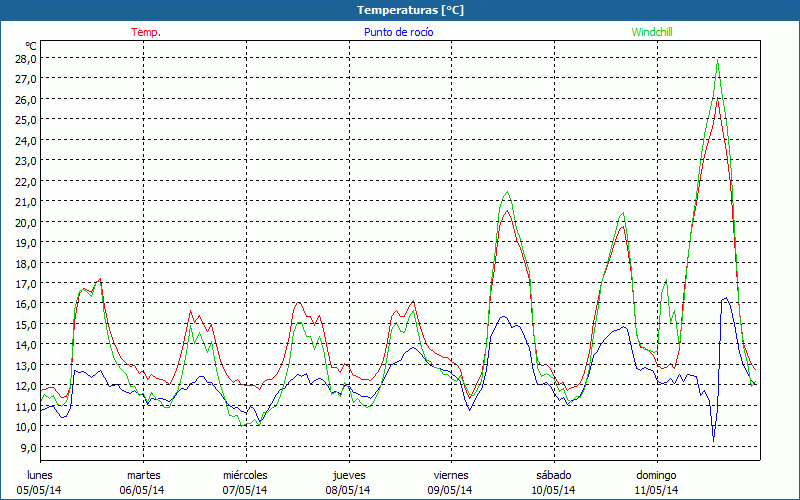Click the 15,0 y-axis label

[26, 324]
